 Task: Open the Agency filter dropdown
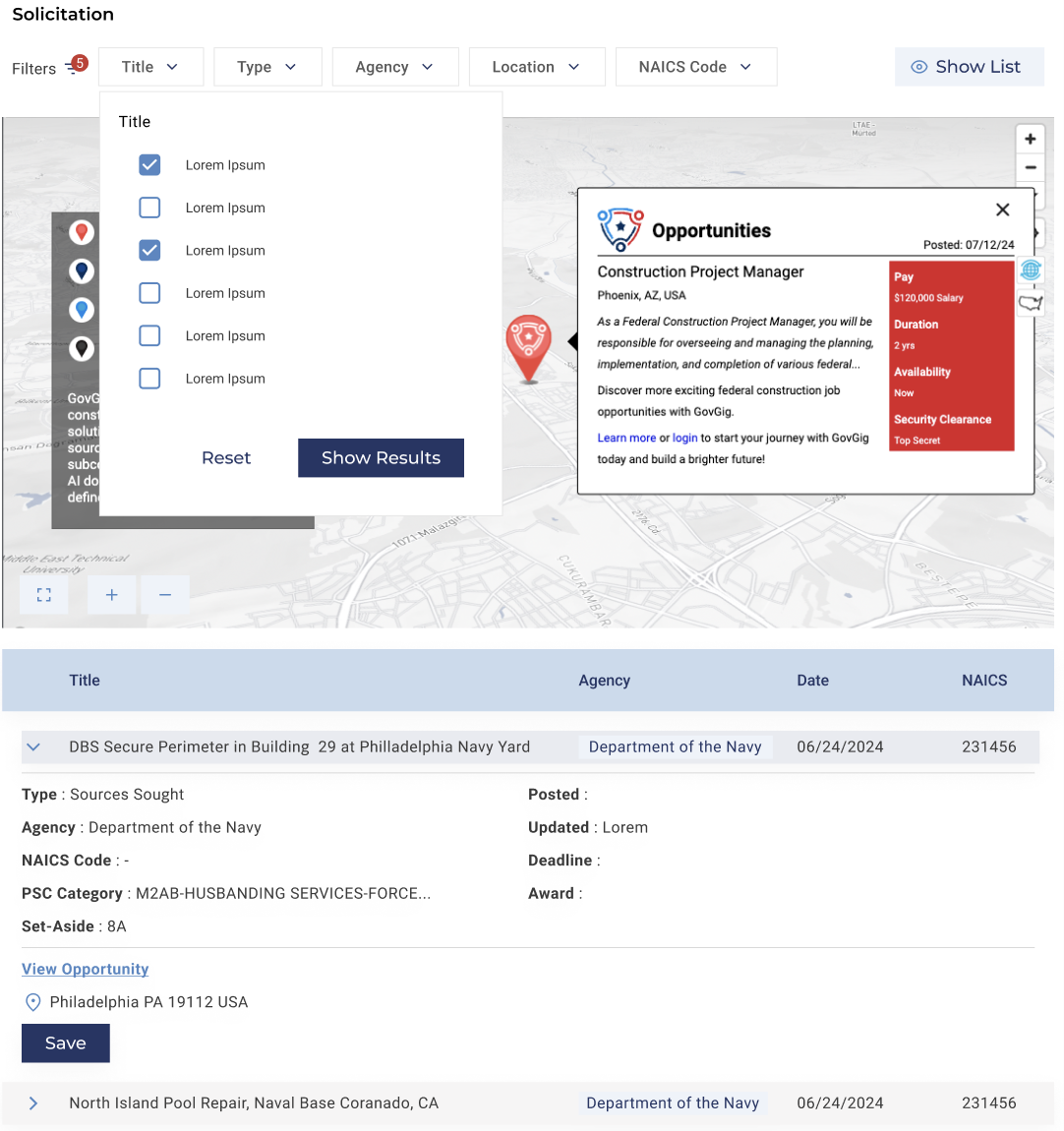point(394,67)
